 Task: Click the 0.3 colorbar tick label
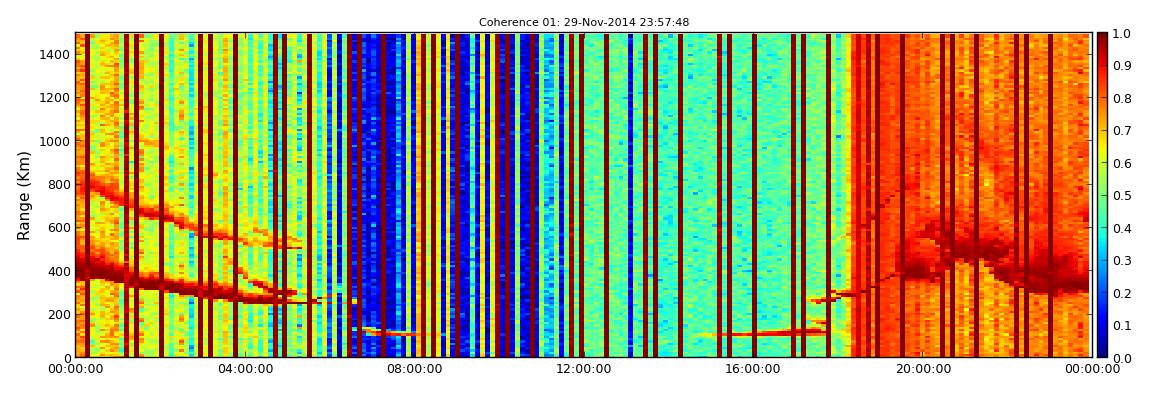1121,260
